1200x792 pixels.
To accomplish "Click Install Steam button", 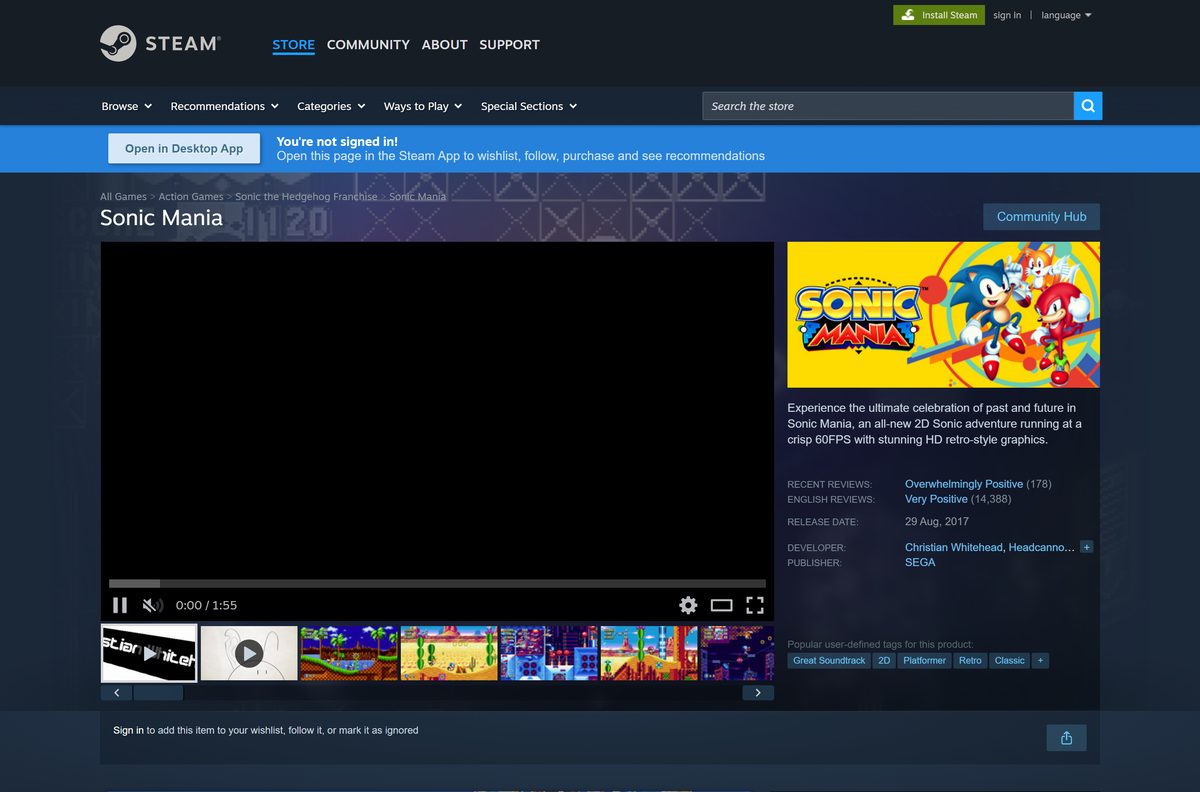I will [938, 15].
